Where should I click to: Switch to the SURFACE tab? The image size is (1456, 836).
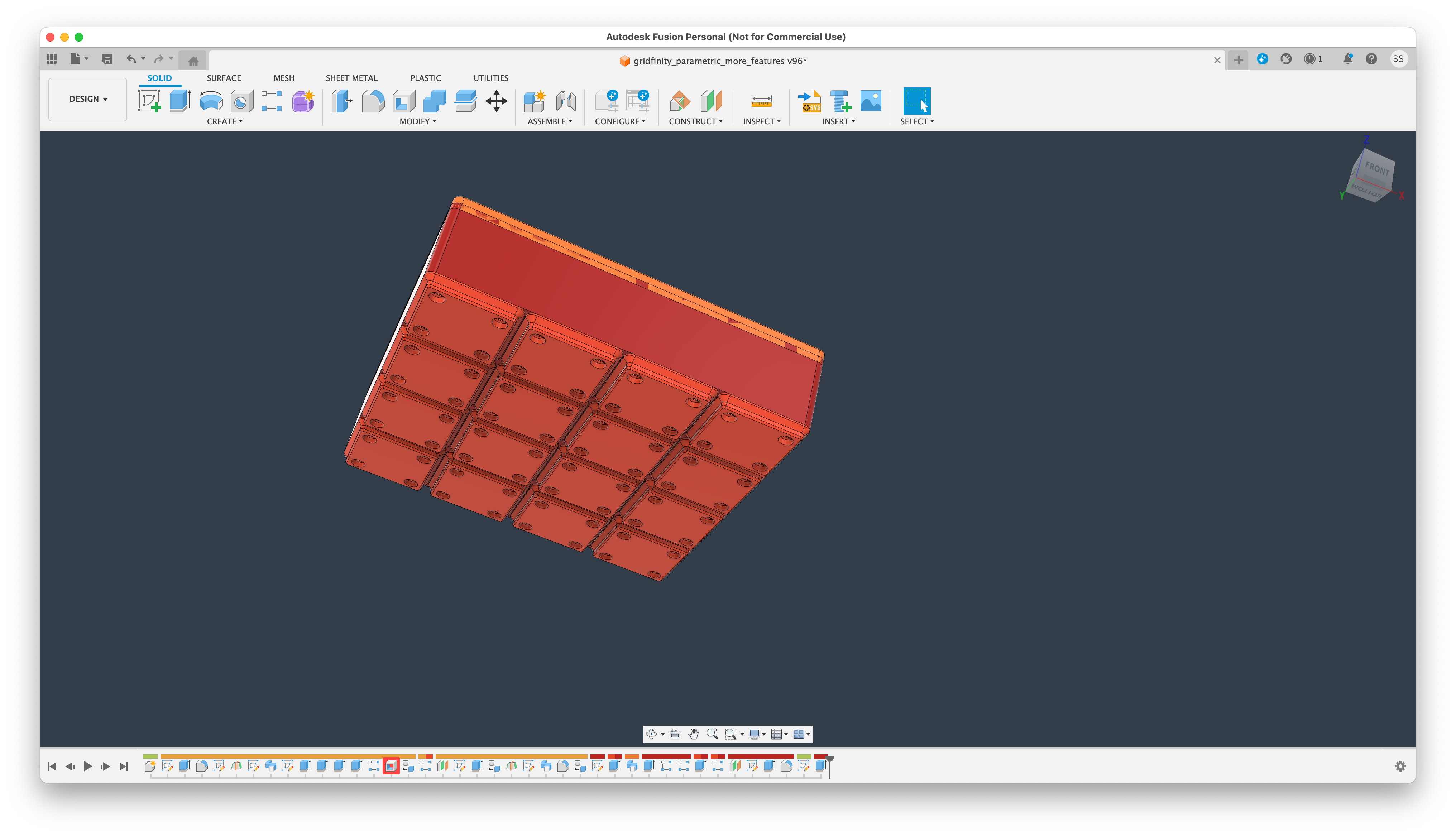coord(224,78)
